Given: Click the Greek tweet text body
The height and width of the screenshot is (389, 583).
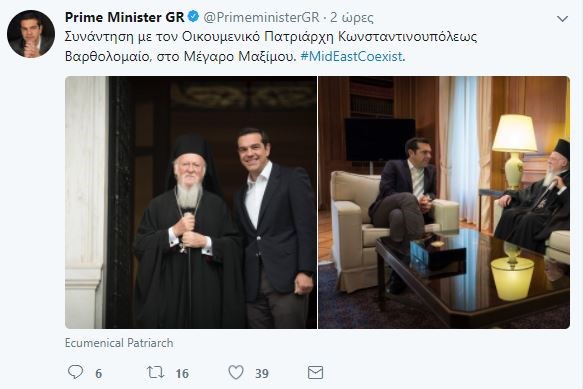Looking at the screenshot, I should coord(271,46).
